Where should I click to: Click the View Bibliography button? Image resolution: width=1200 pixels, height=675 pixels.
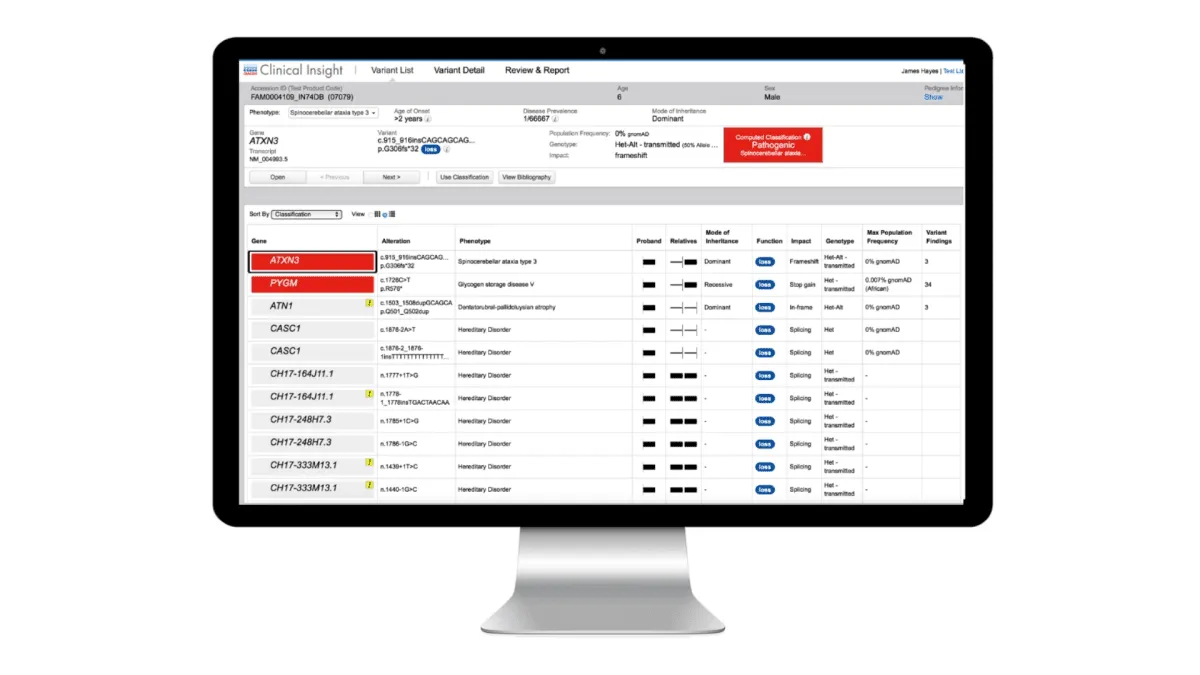point(526,177)
